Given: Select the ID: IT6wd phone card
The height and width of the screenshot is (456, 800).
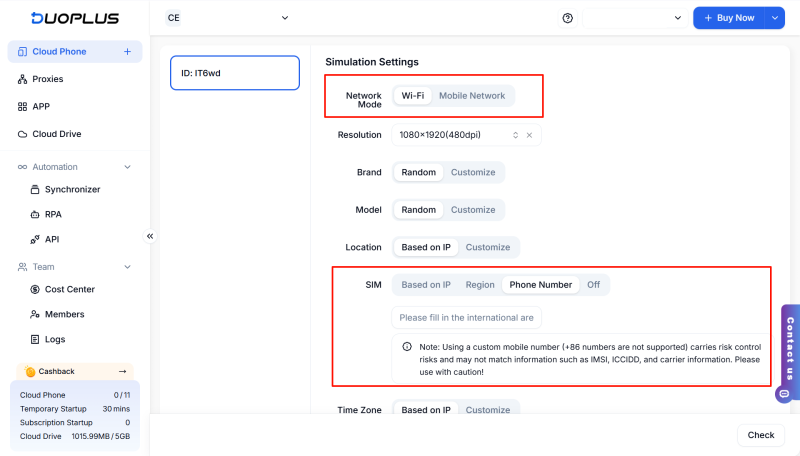Looking at the screenshot, I should (234, 73).
